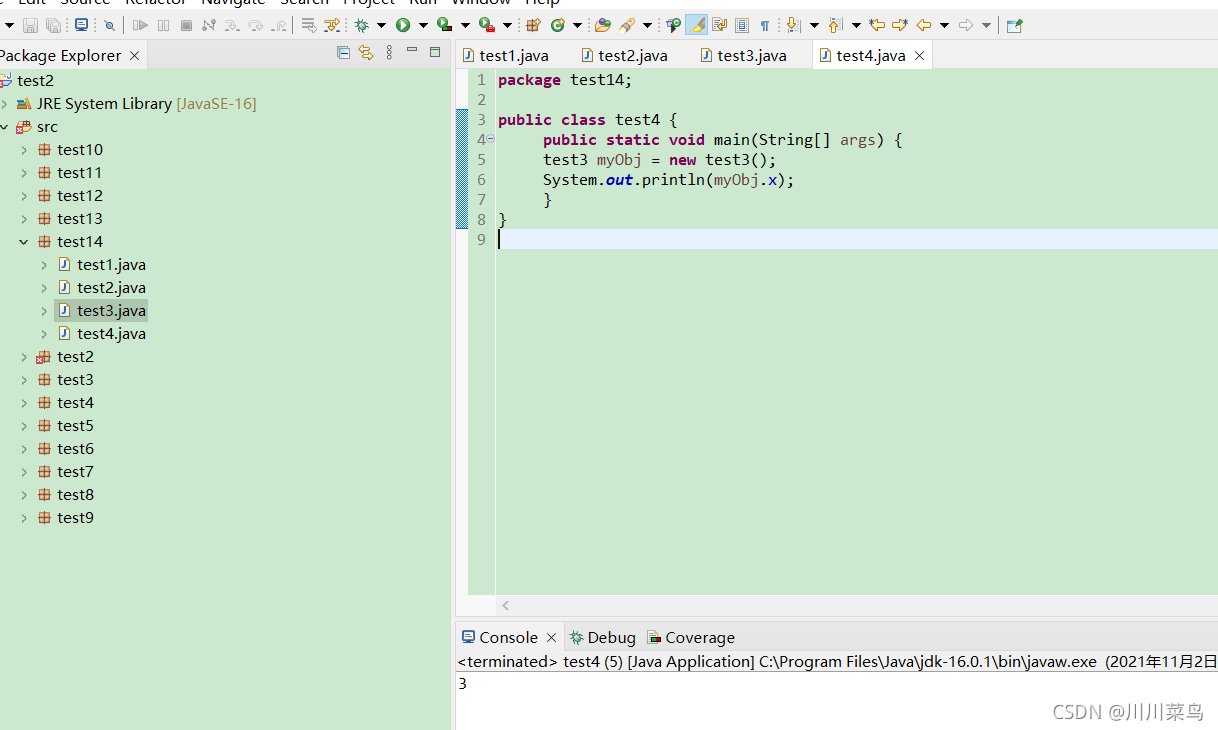Close the Package Explorer tab
The width and height of the screenshot is (1218, 730).
[x=134, y=56]
